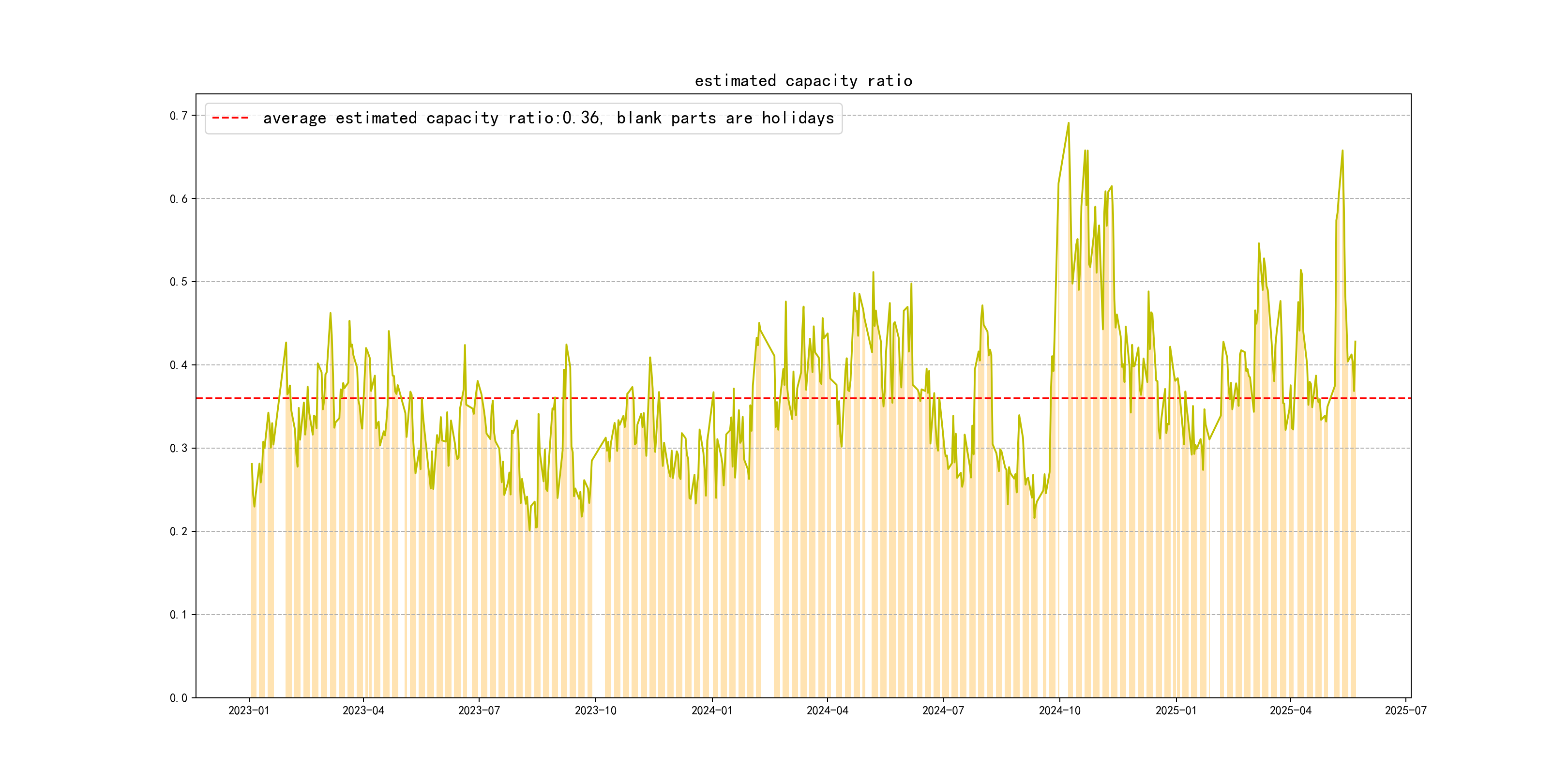Viewport: 1568px width, 784px height.
Task: Click the 0.7 y-axis tick label
Action: tap(179, 116)
